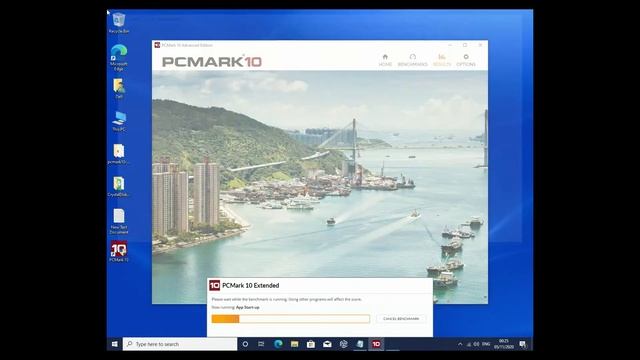Open the network status tray icon
This screenshot has width=640, height=360.
pos(469,344)
